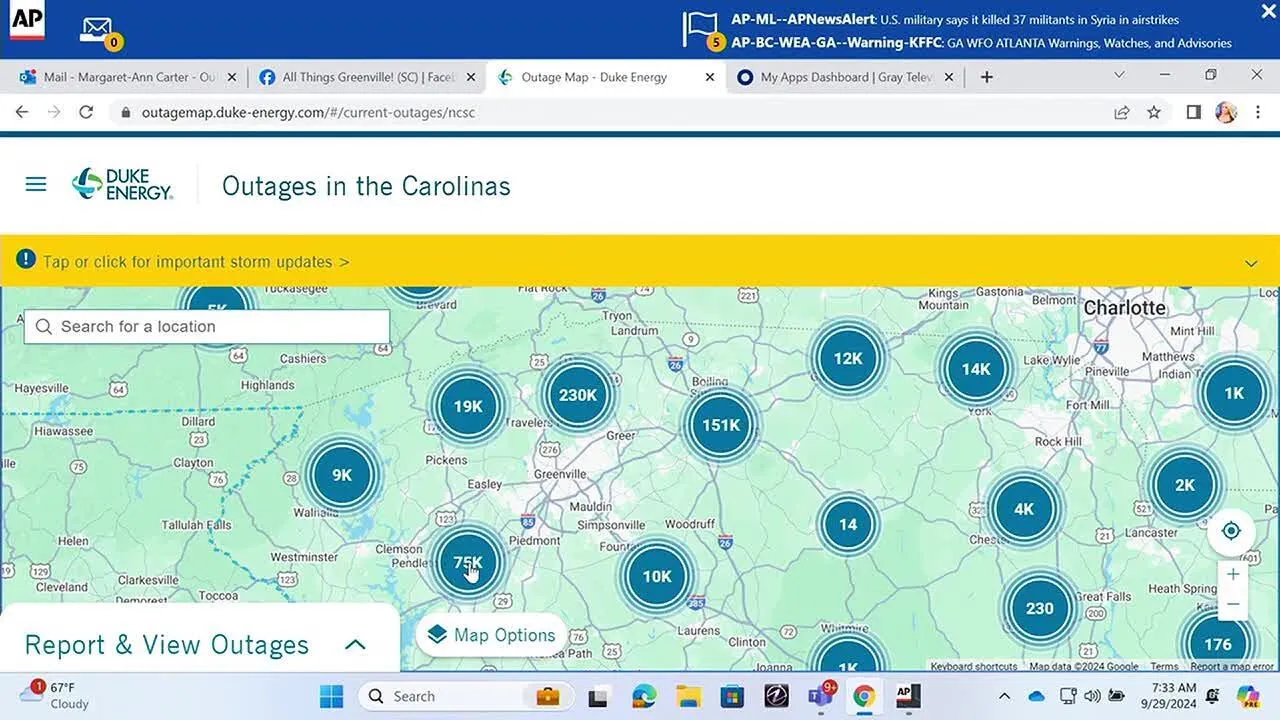This screenshot has width=1280, height=720.
Task: Open the Windows Start menu
Action: (331, 696)
